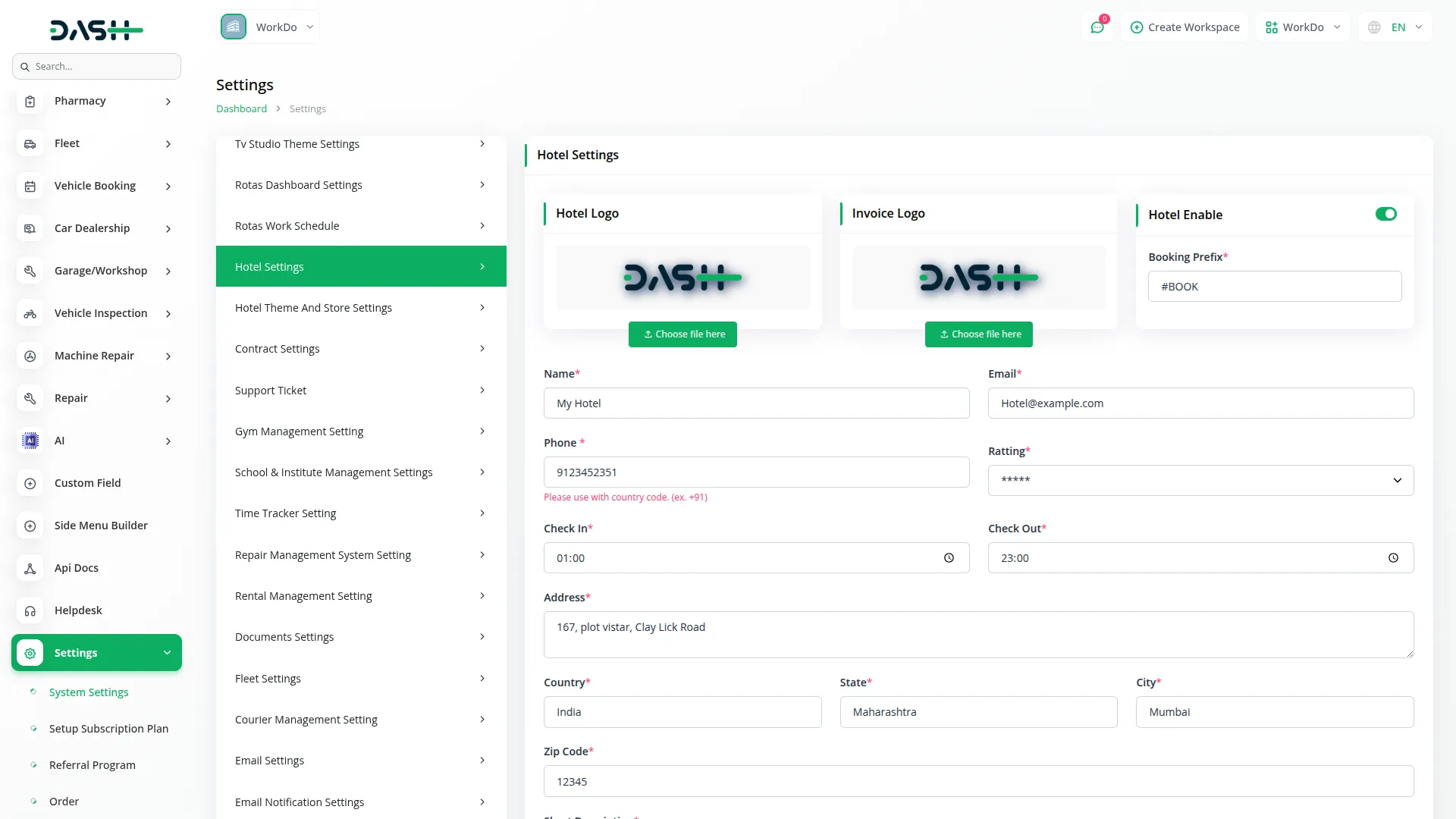This screenshot has height=819, width=1456.
Task: Click the Dashboard breadcrumb link
Action: 241,108
